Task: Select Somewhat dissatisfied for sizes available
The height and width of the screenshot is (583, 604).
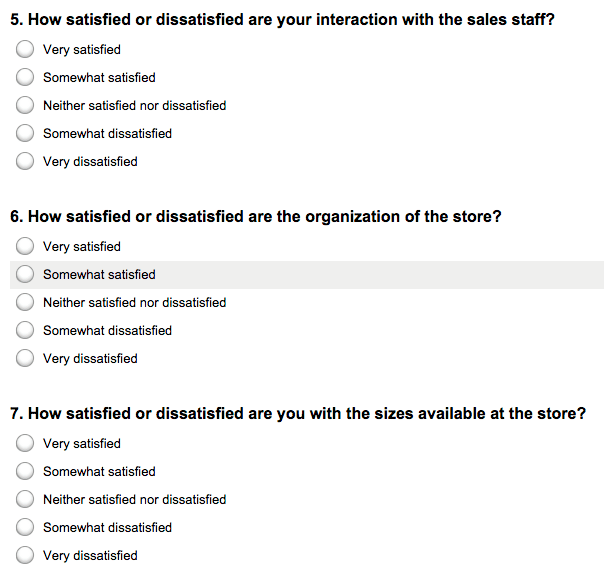Action: click(x=25, y=527)
